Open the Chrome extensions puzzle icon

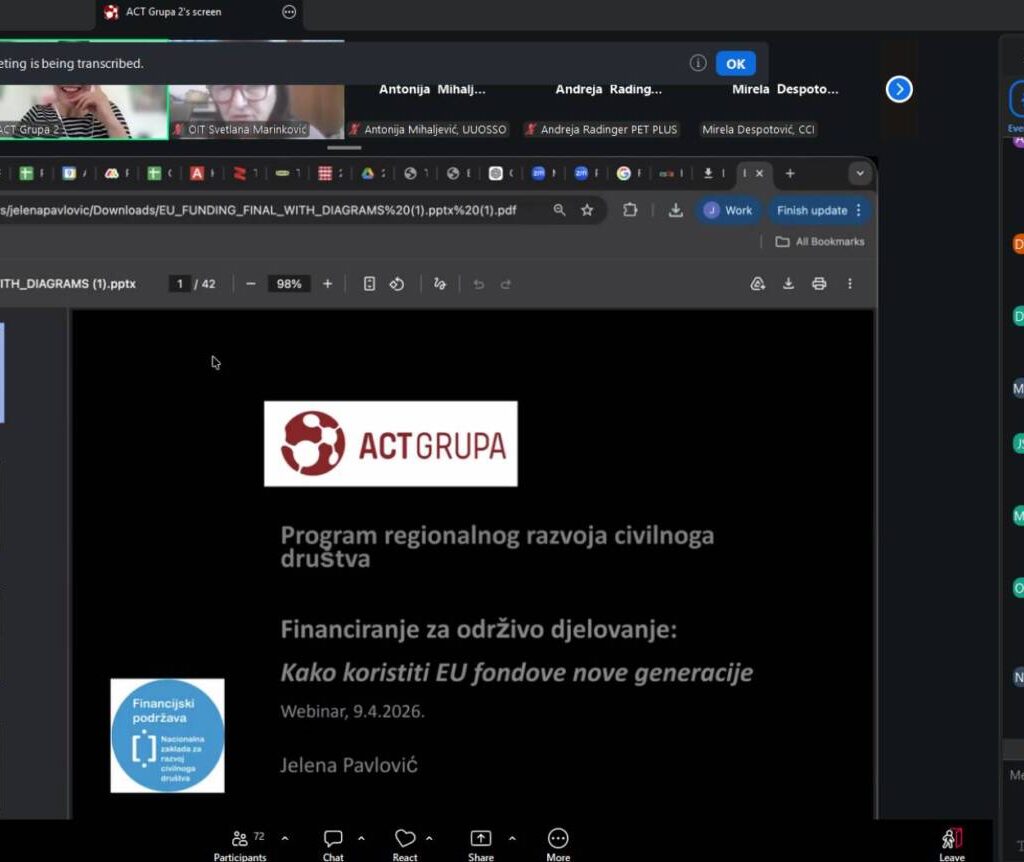tap(630, 210)
